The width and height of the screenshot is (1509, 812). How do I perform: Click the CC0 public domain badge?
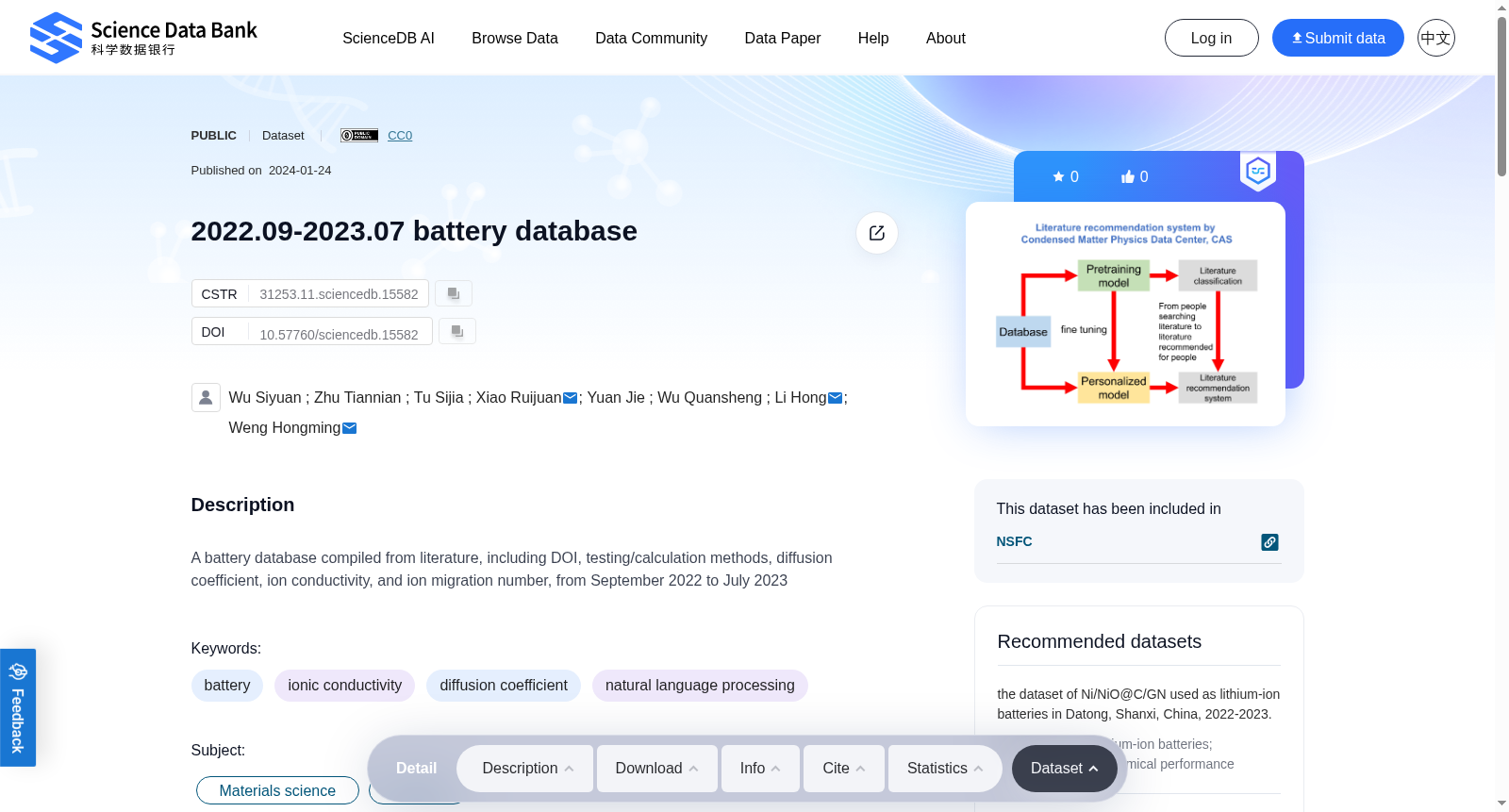click(359, 136)
